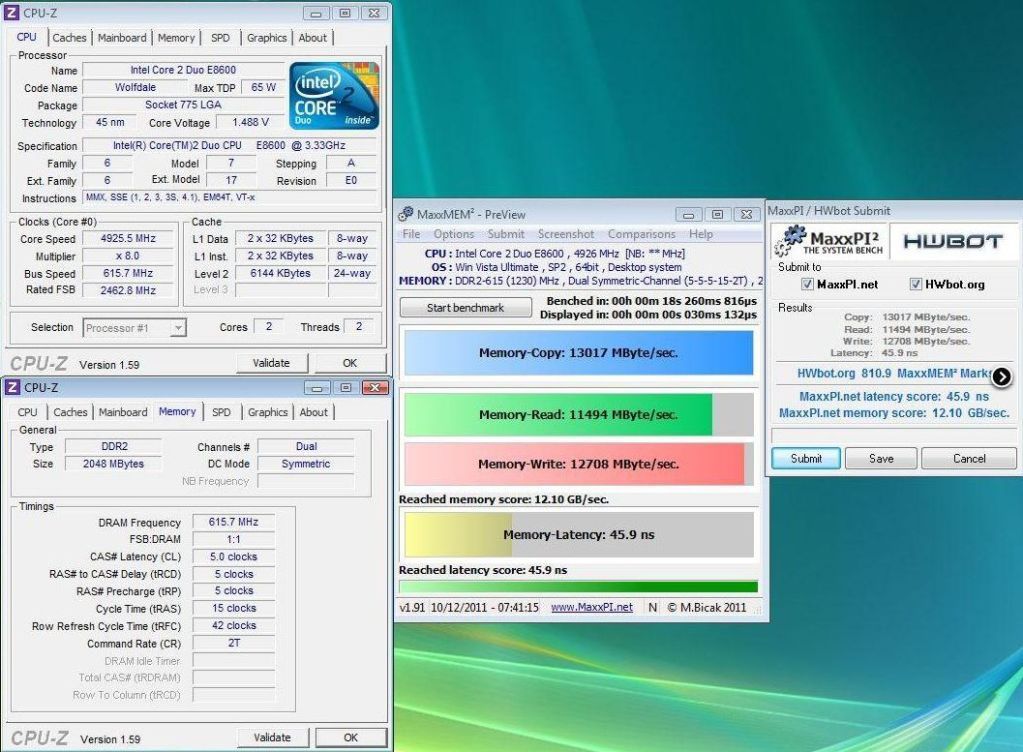Click the CPU-Z app icon in Memory window title
The width and height of the screenshot is (1023, 752).
12,387
